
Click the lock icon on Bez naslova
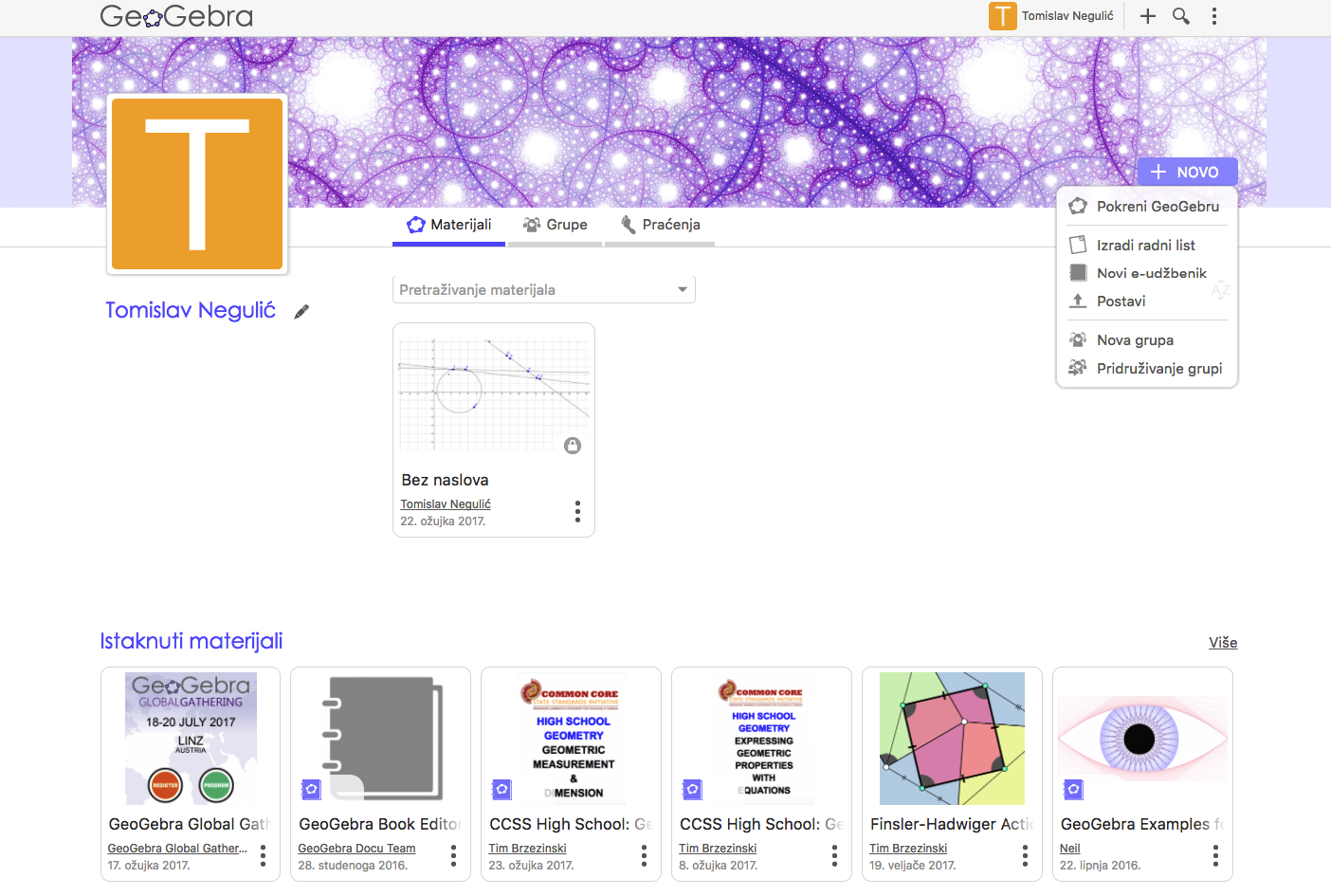click(573, 446)
